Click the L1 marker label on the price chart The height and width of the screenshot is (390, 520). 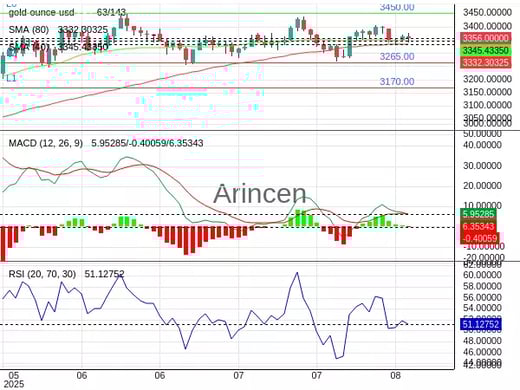[x=11, y=78]
